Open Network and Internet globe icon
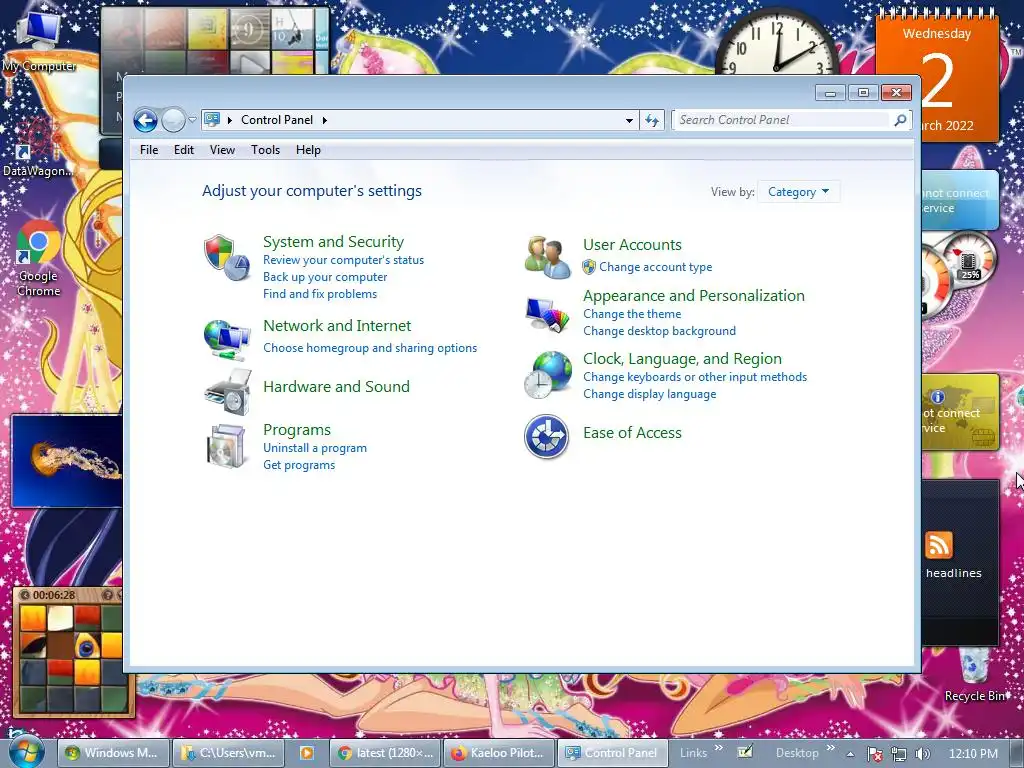This screenshot has height=768, width=1024. pyautogui.click(x=227, y=340)
